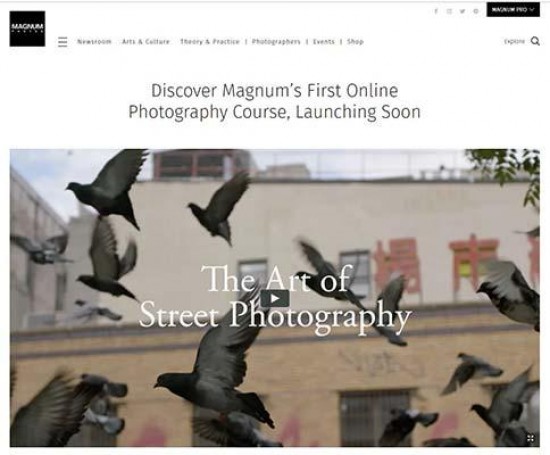Image resolution: width=550 pixels, height=455 pixels.
Task: Open the hamburger menu icon
Action: 62,42
